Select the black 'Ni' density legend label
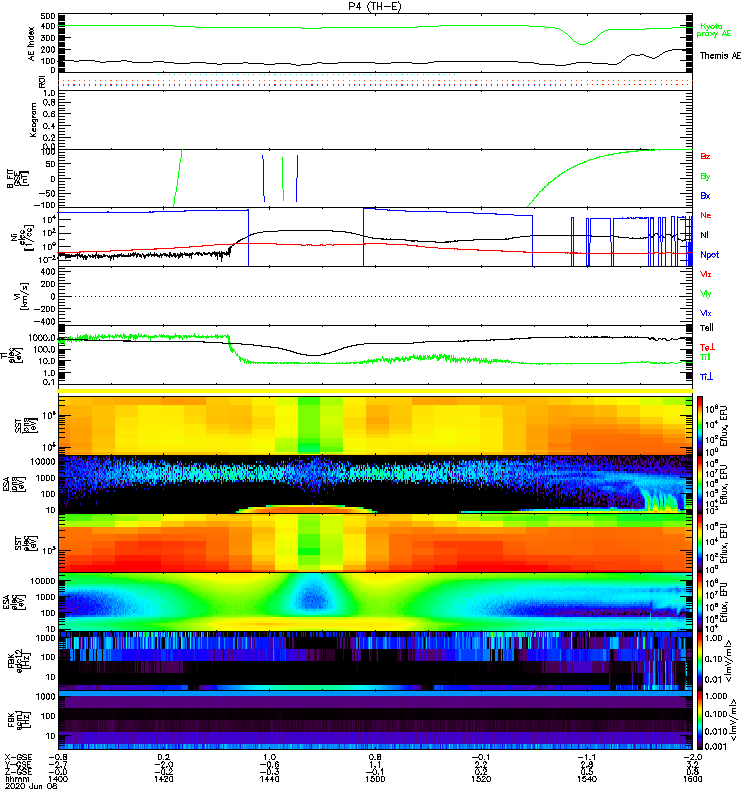The image size is (750, 800). 704,235
